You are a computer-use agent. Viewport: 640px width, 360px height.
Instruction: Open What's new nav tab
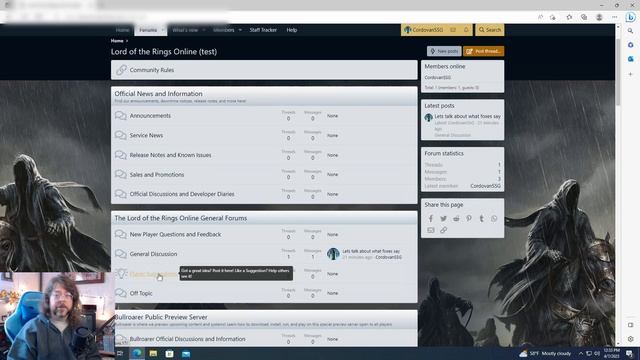(x=185, y=30)
